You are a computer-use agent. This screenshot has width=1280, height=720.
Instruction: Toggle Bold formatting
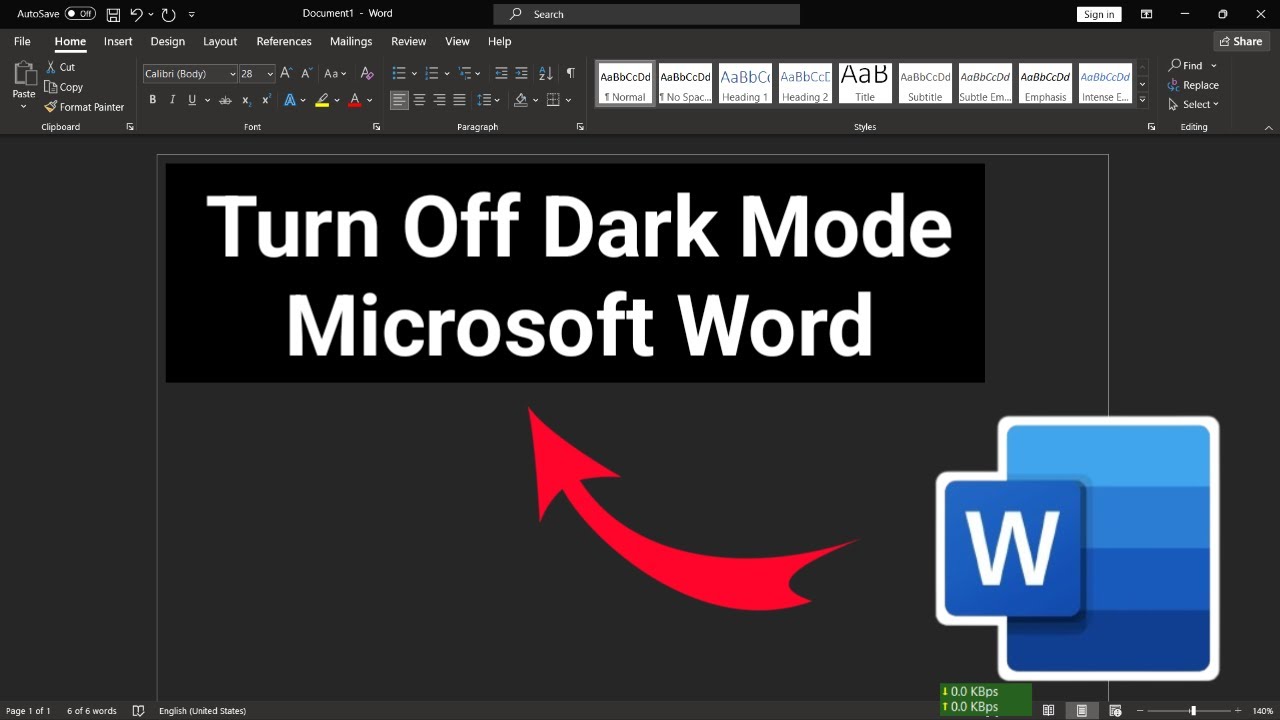click(152, 100)
